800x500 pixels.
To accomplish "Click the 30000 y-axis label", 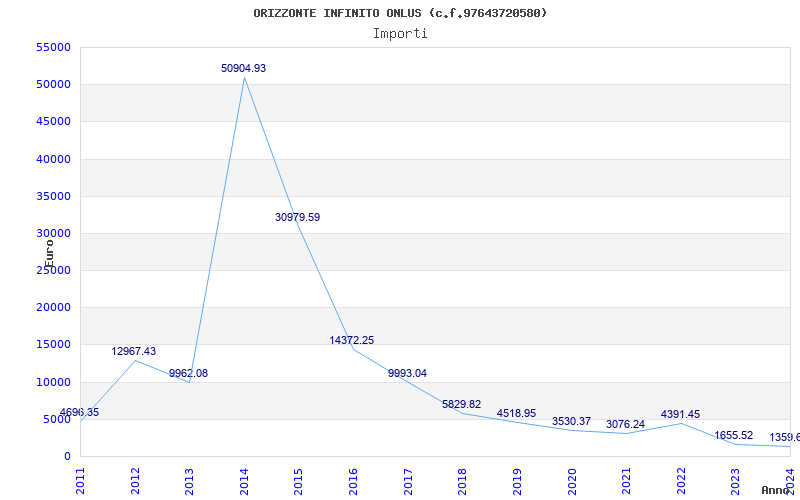I will 53,234.
